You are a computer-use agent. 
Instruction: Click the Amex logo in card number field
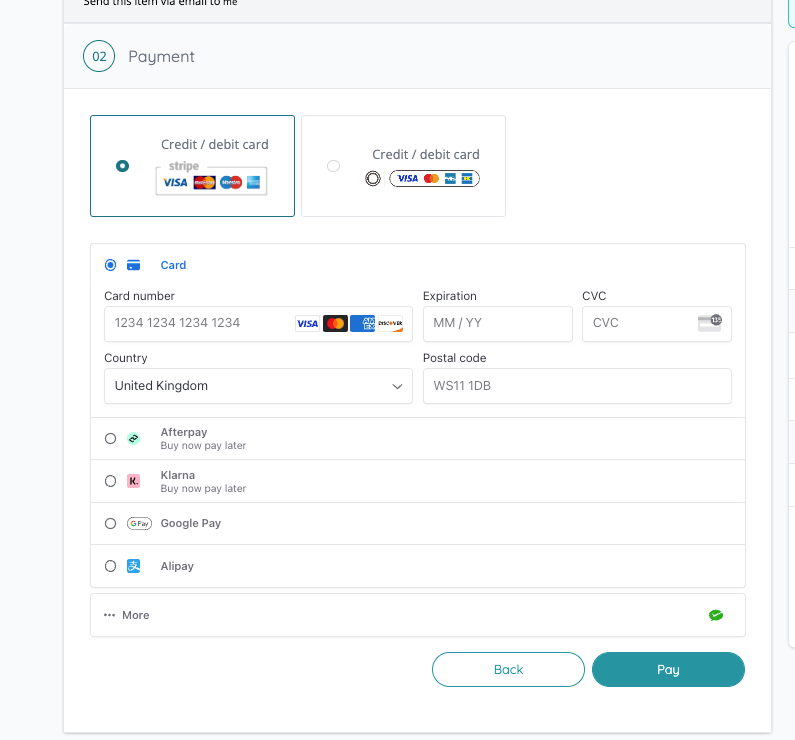coord(363,323)
